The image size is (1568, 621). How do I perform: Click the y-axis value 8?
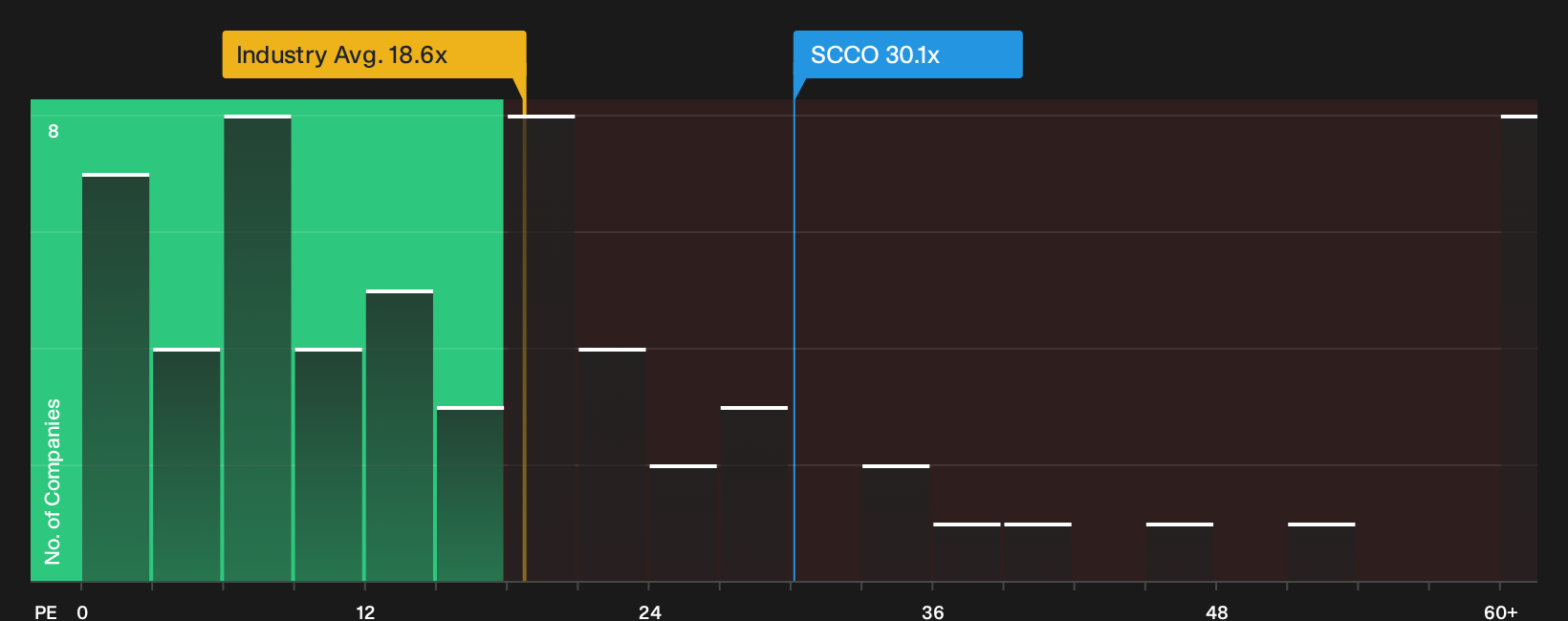[x=54, y=131]
